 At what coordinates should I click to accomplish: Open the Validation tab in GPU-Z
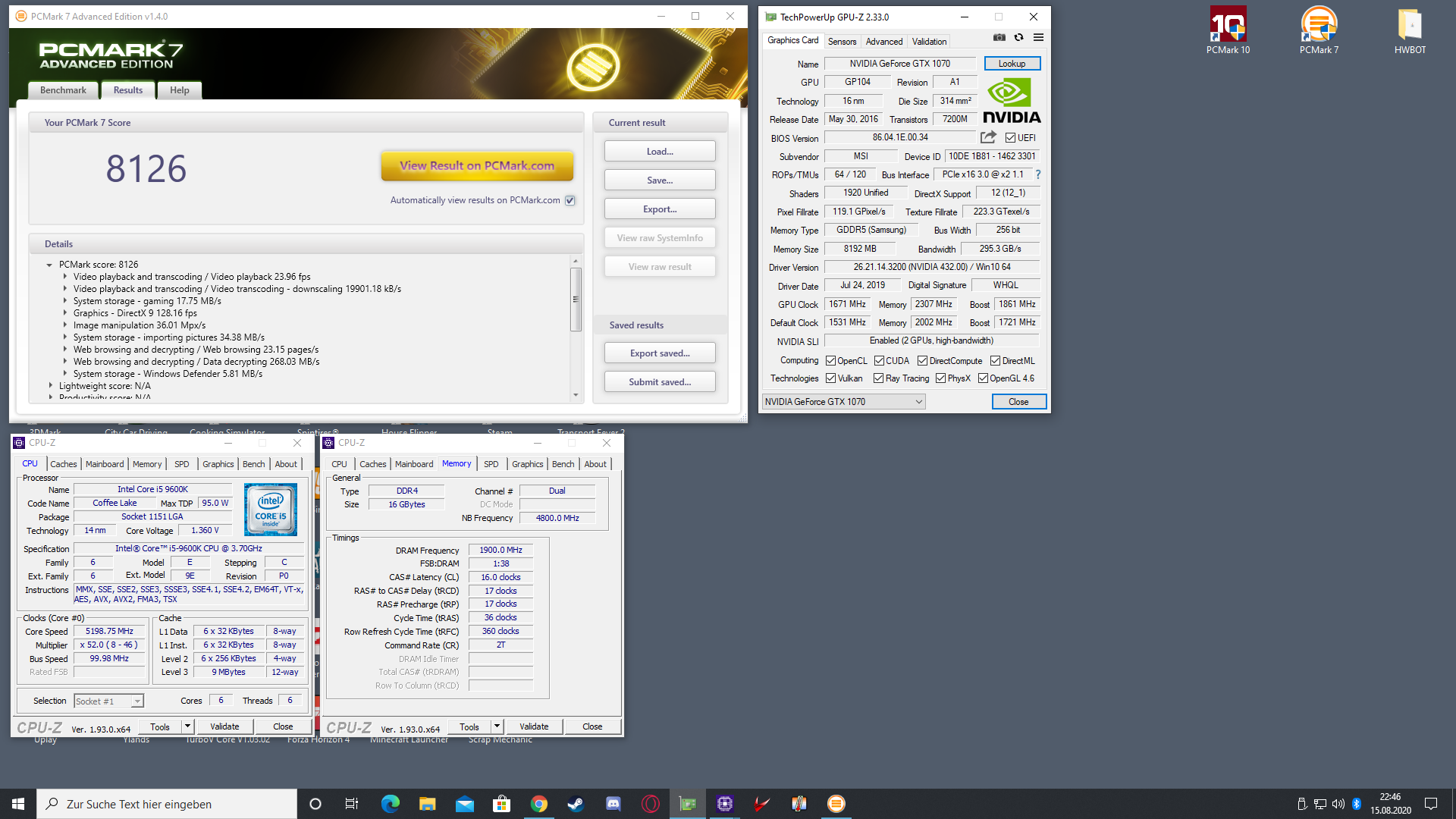coord(929,42)
